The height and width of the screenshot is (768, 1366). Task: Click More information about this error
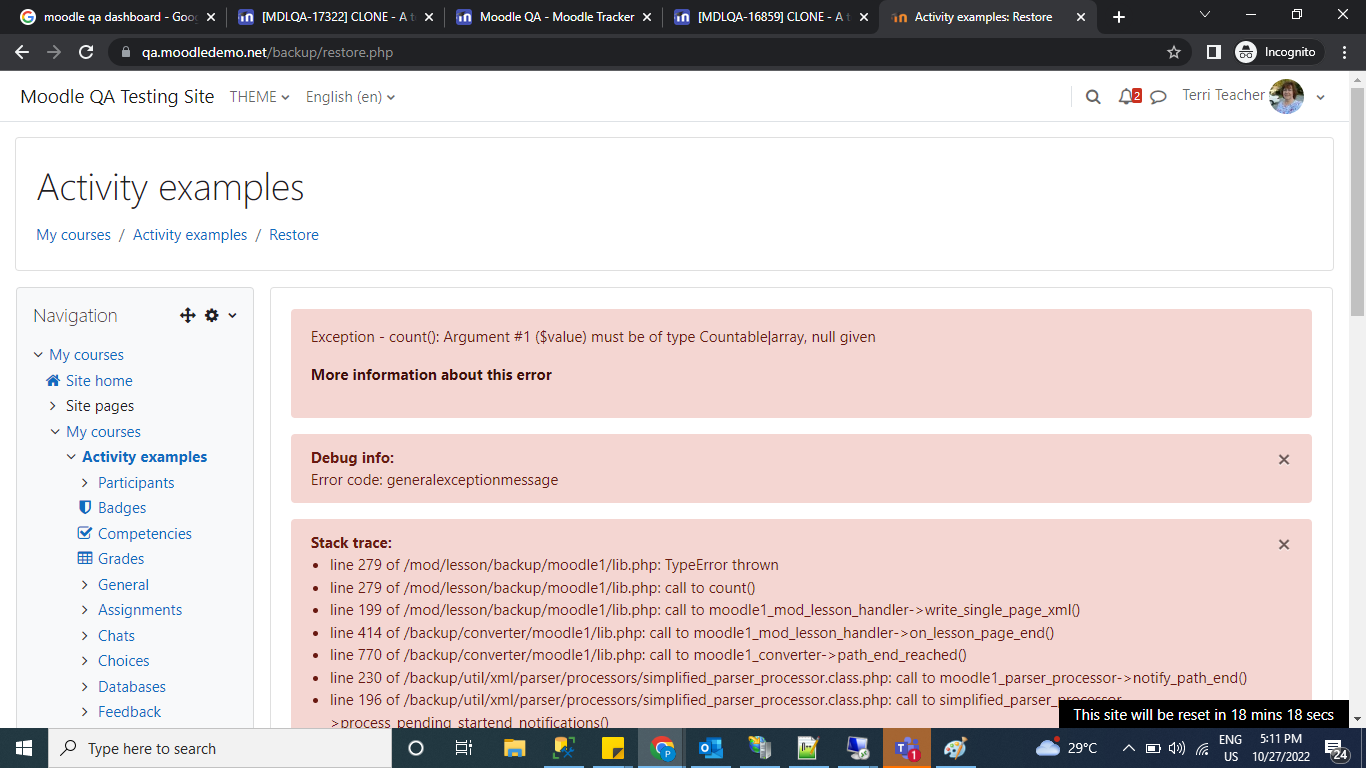point(431,375)
